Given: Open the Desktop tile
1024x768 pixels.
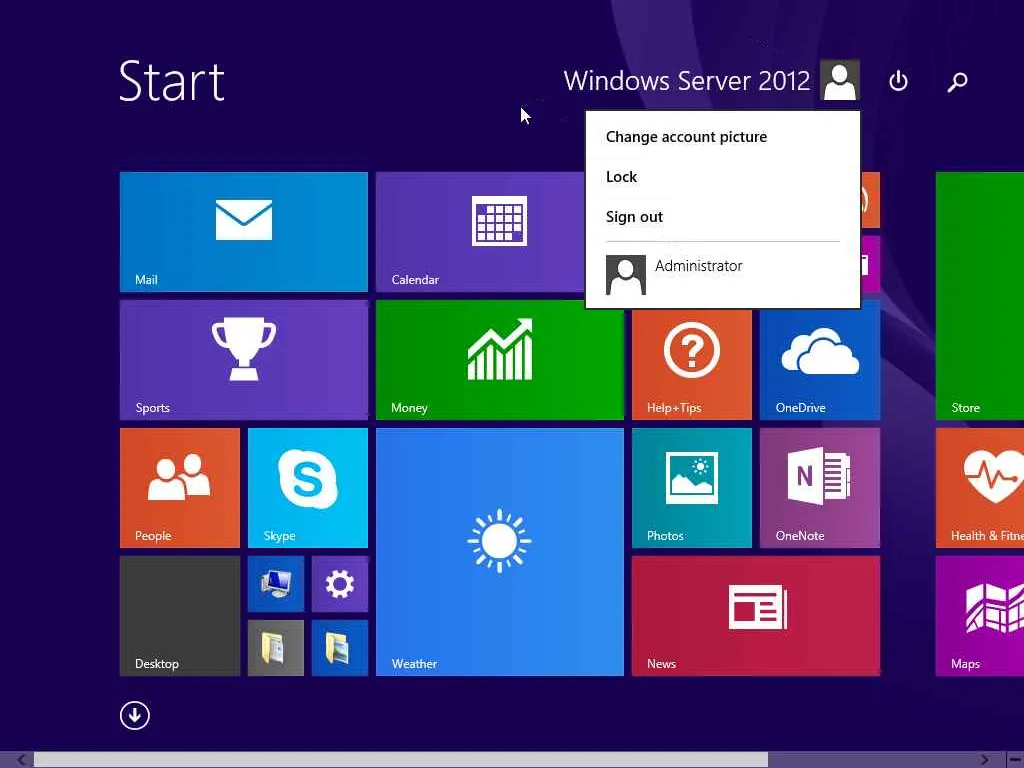Looking at the screenshot, I should pos(180,616).
